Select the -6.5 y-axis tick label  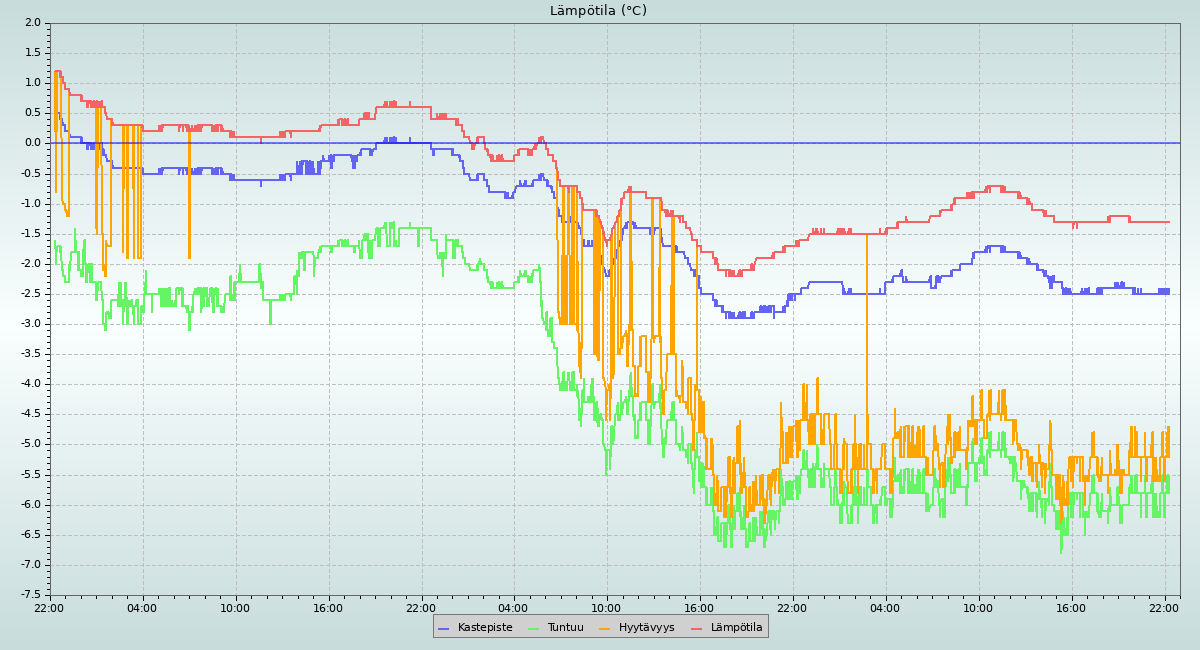(29, 535)
